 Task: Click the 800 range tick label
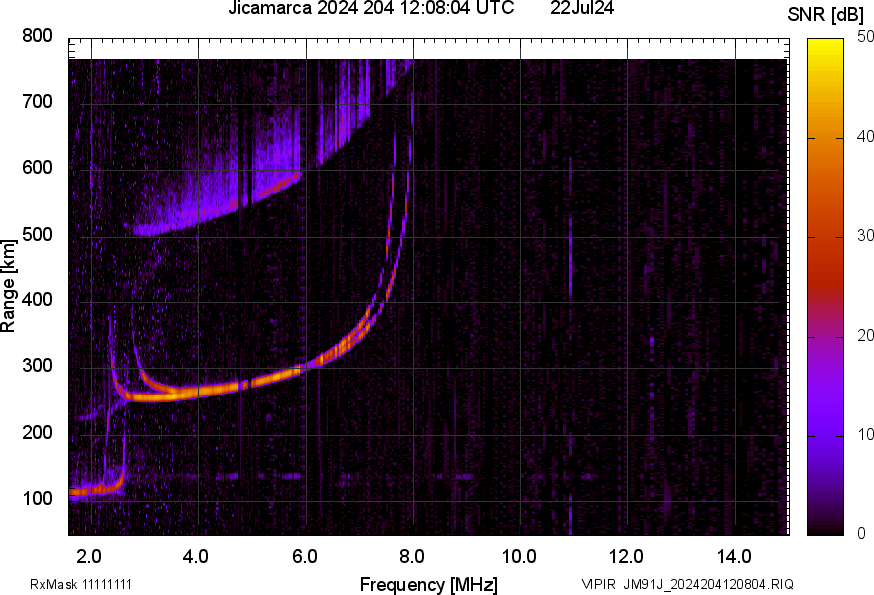[37, 37]
